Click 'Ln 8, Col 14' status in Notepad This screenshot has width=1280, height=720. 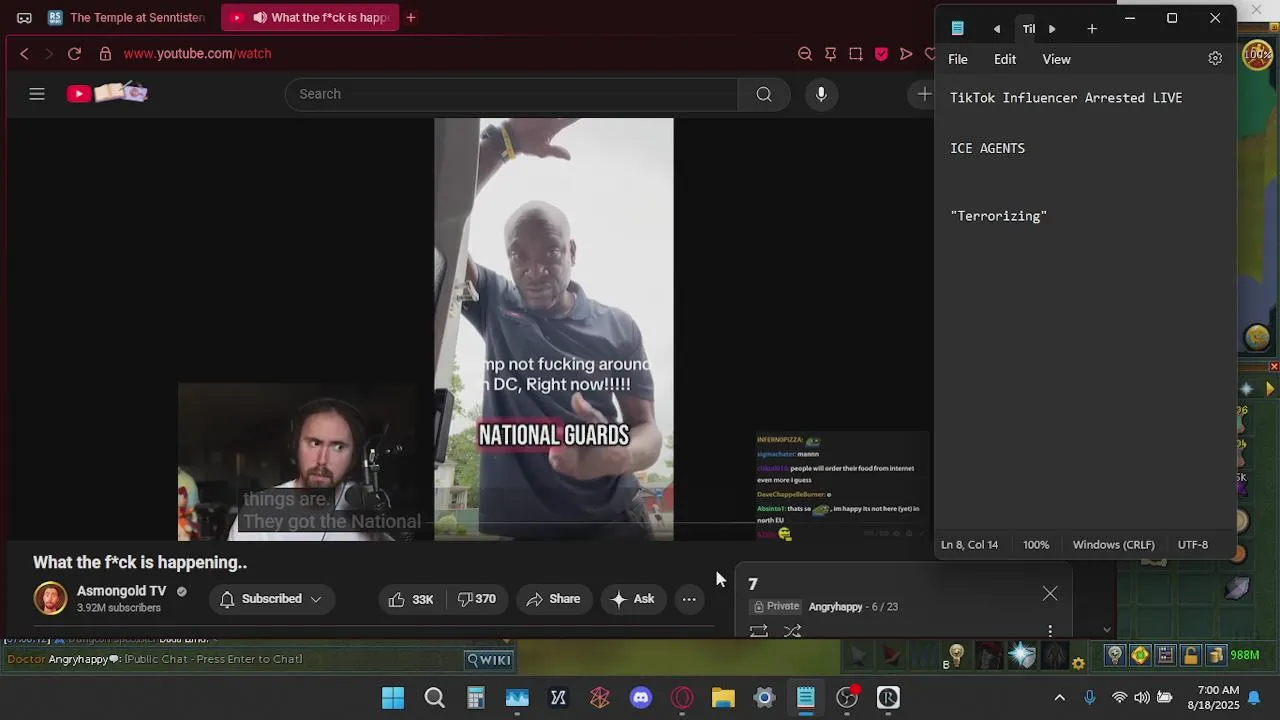click(x=969, y=545)
